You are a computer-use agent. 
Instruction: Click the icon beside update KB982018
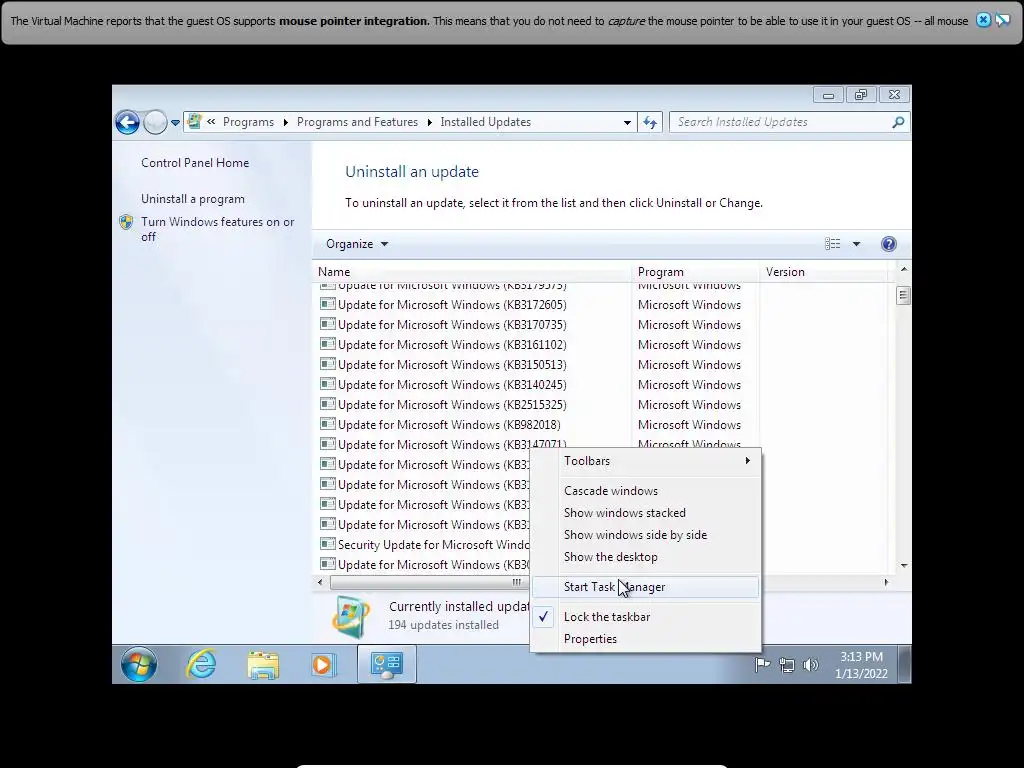pyautogui.click(x=328, y=424)
